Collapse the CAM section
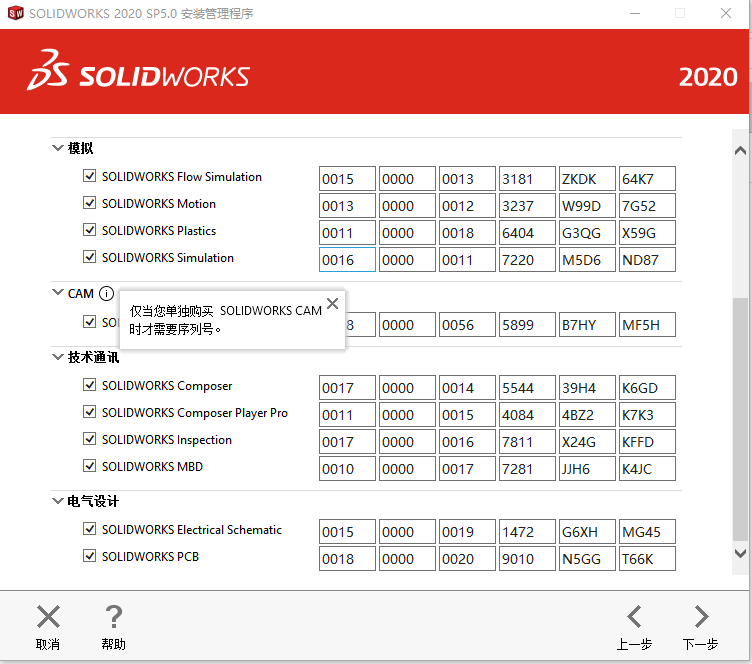This screenshot has height=664, width=752. [x=58, y=292]
